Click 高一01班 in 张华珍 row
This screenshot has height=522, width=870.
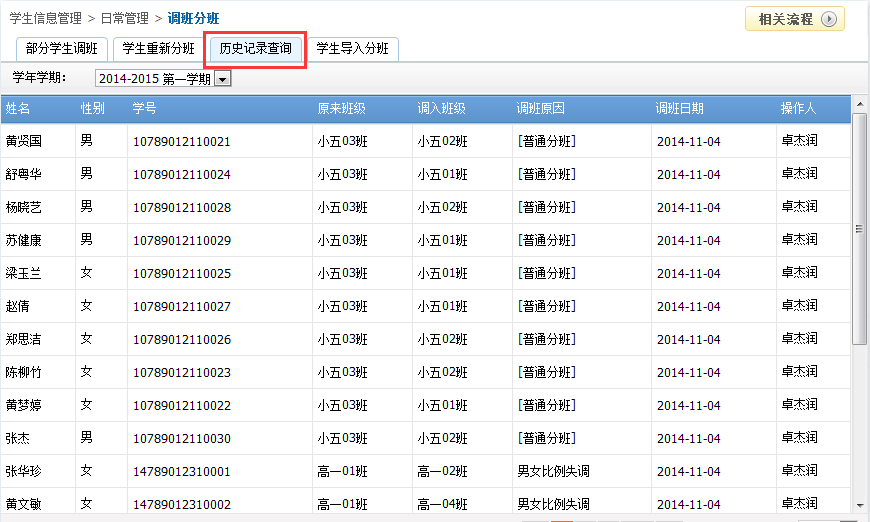coord(342,472)
